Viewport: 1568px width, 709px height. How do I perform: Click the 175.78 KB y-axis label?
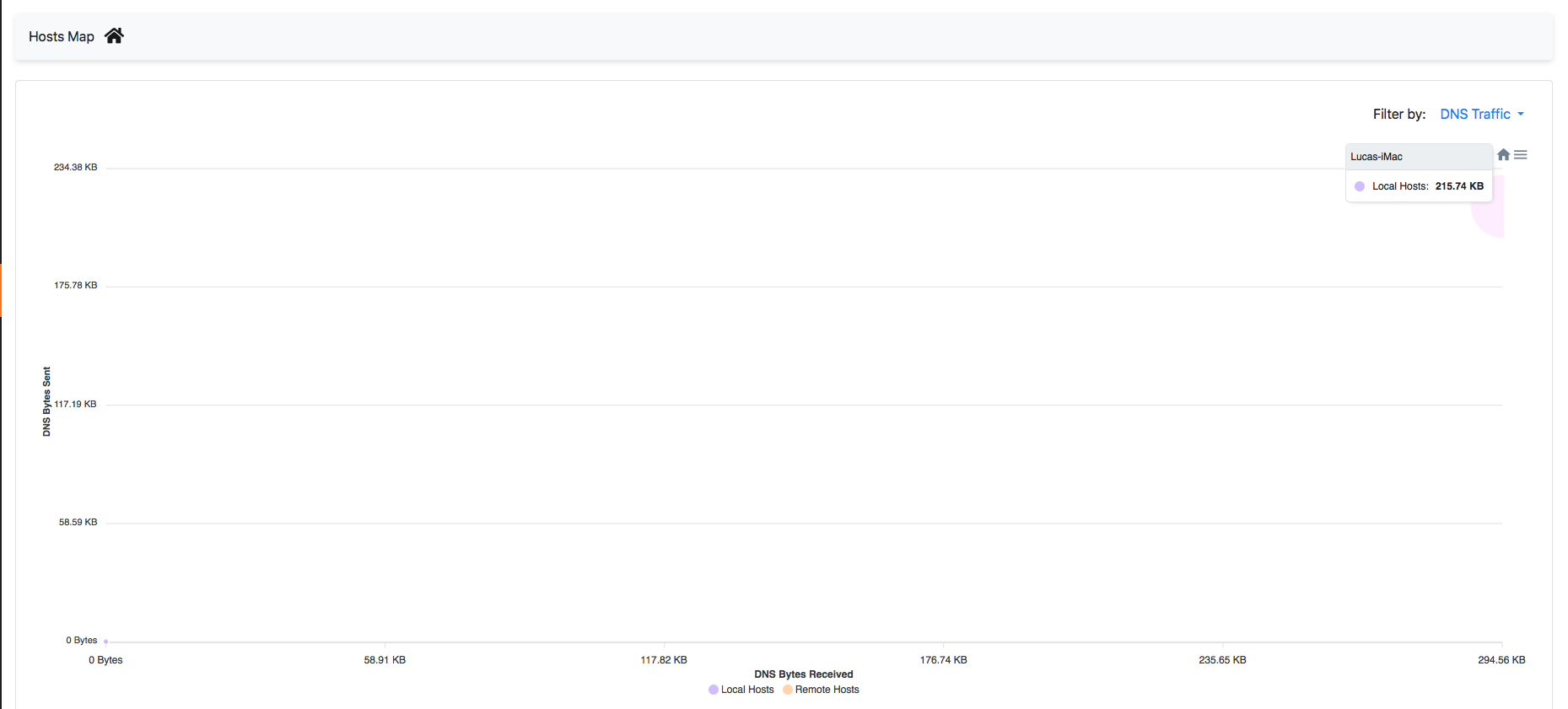pyautogui.click(x=75, y=285)
